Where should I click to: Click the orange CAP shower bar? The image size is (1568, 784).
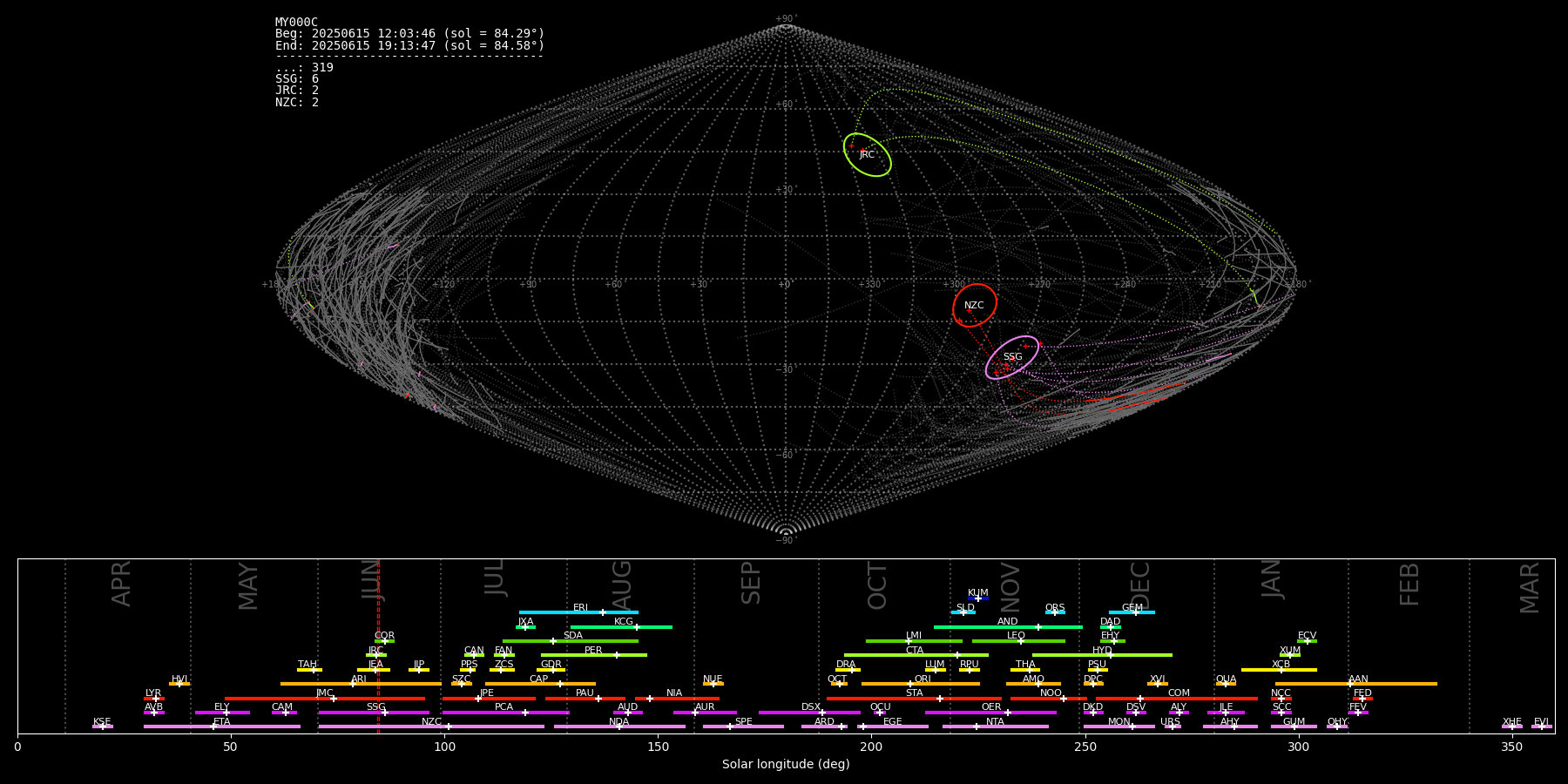click(540, 684)
